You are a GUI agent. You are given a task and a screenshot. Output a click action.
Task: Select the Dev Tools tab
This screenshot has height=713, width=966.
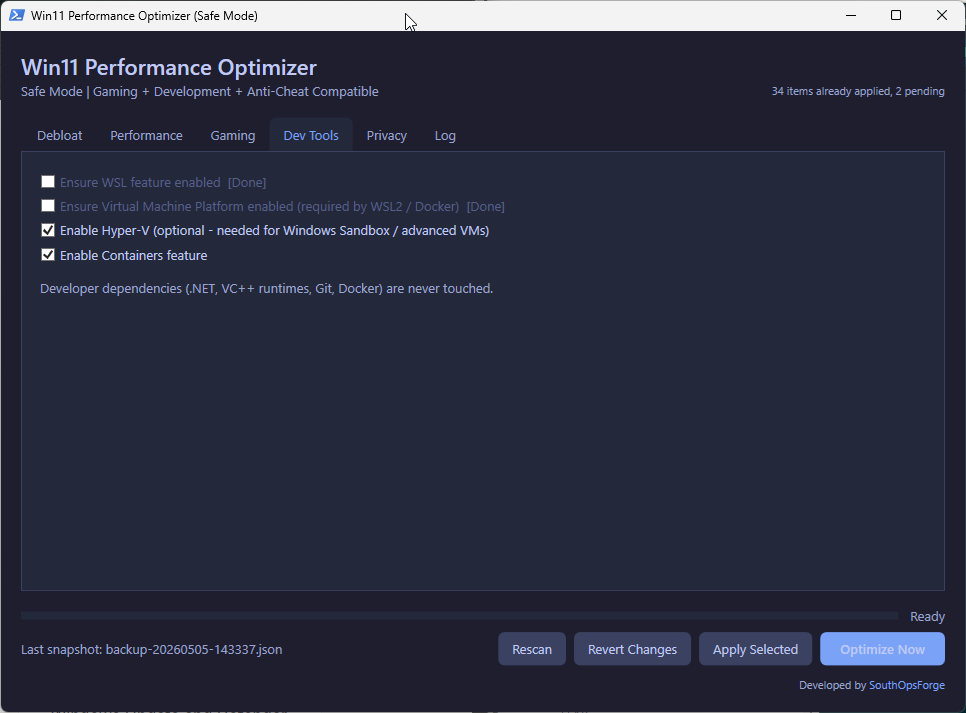(311, 135)
